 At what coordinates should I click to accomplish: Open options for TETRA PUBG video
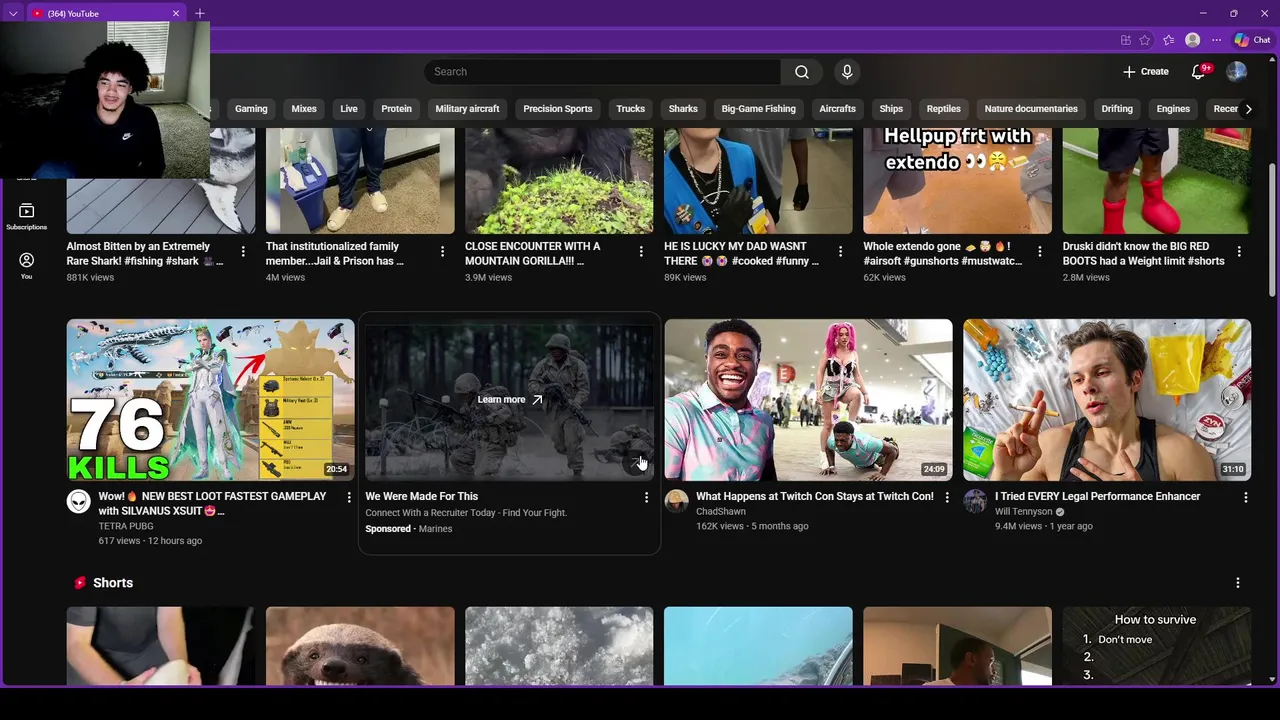pos(348,497)
